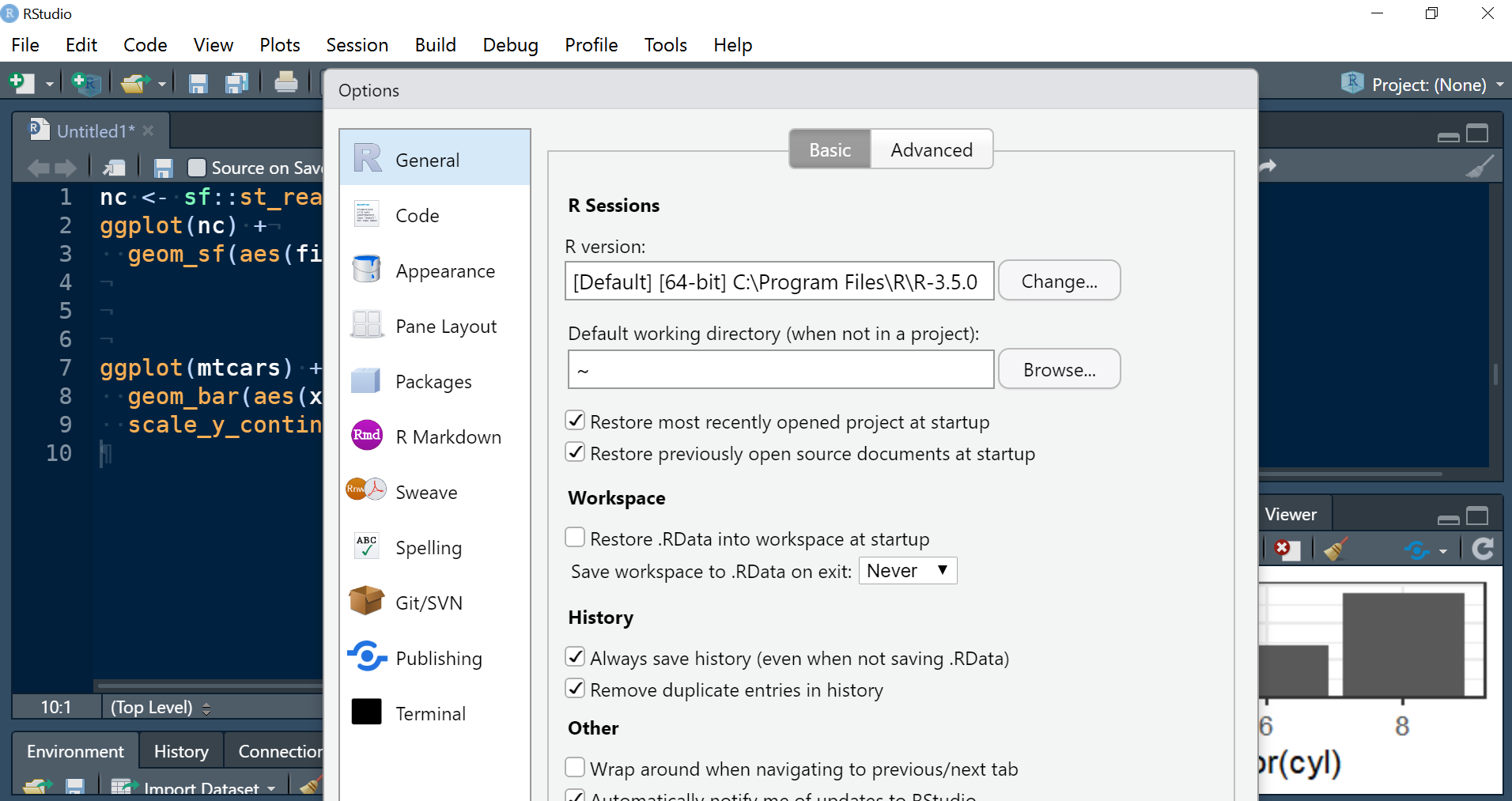
Task: Select the Appearance settings category
Action: [x=444, y=270]
